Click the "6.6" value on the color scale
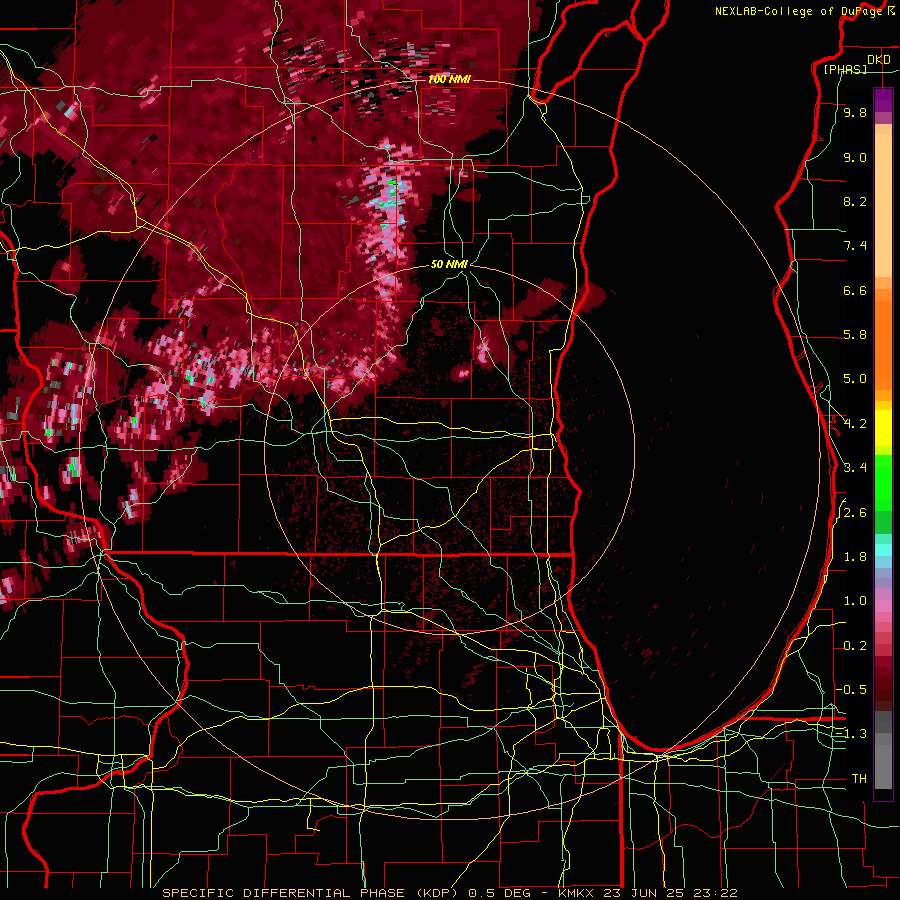 tap(855, 290)
